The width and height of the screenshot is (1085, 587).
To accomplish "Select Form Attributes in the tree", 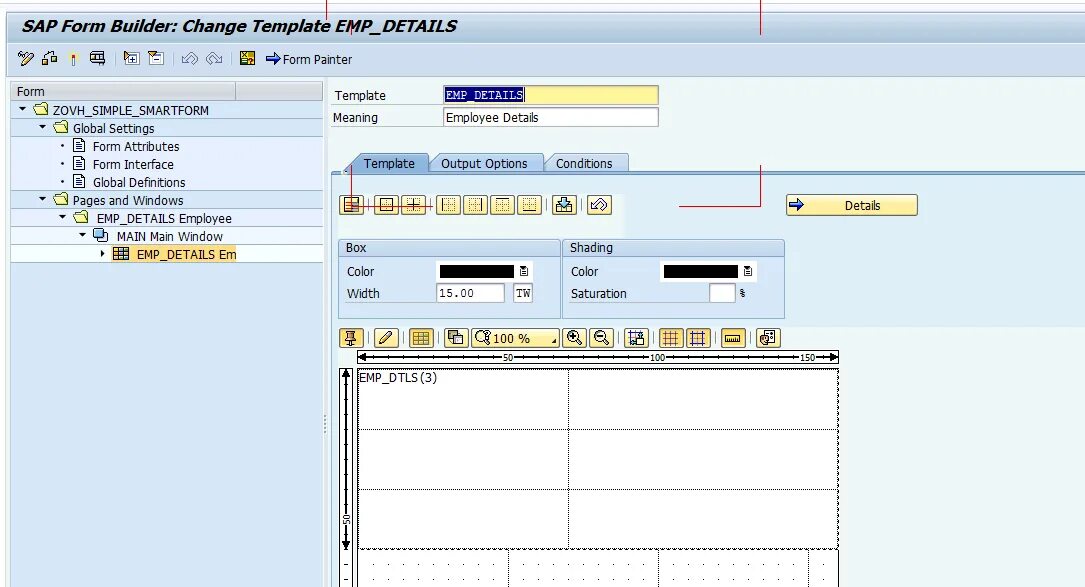I will 136,146.
